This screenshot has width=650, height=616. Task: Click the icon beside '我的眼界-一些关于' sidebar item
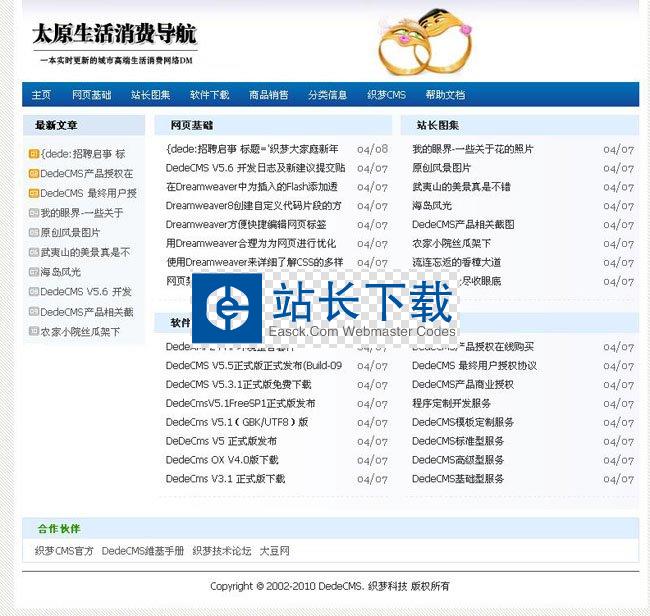point(34,213)
